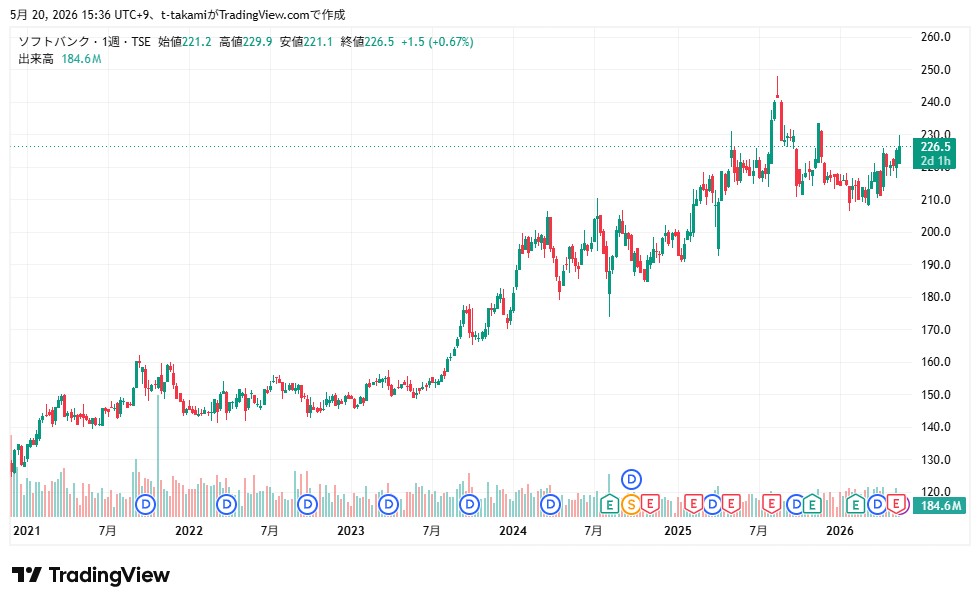Screen dimensions: 980x605
Task: Click the dividend D marker near March 2026
Action: click(877, 504)
